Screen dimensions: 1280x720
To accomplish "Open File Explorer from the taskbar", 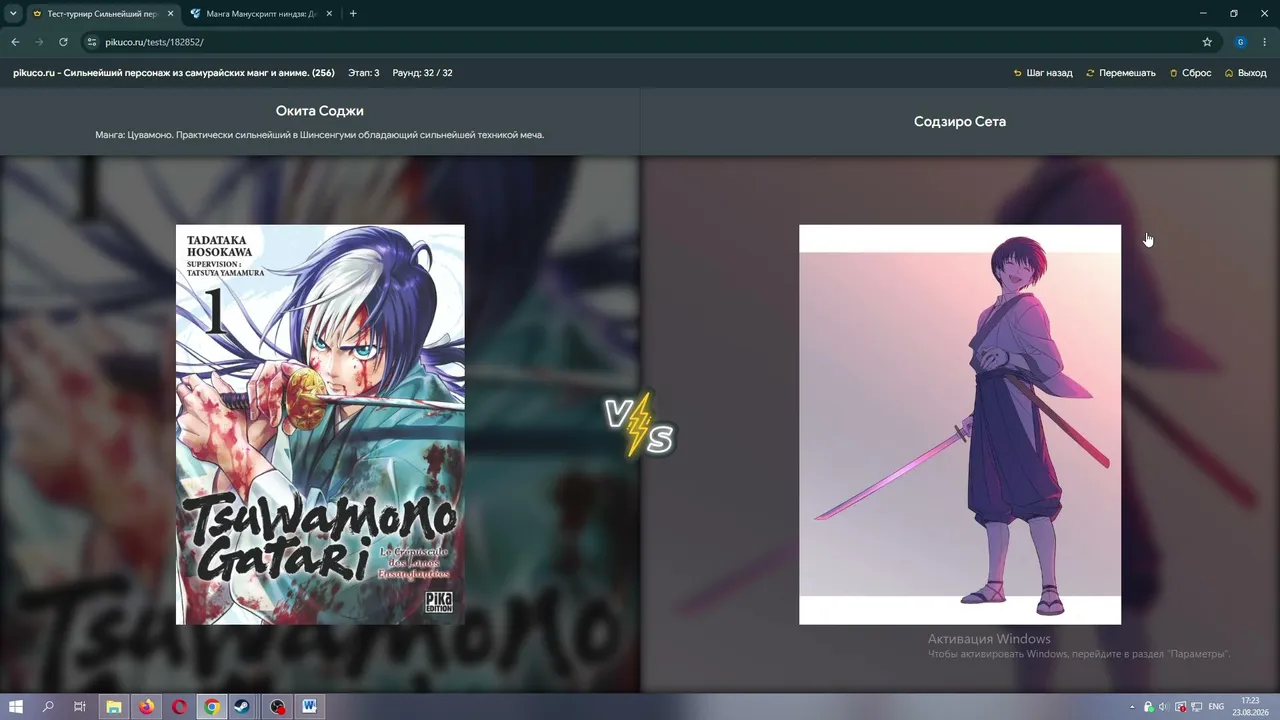I will (114, 707).
